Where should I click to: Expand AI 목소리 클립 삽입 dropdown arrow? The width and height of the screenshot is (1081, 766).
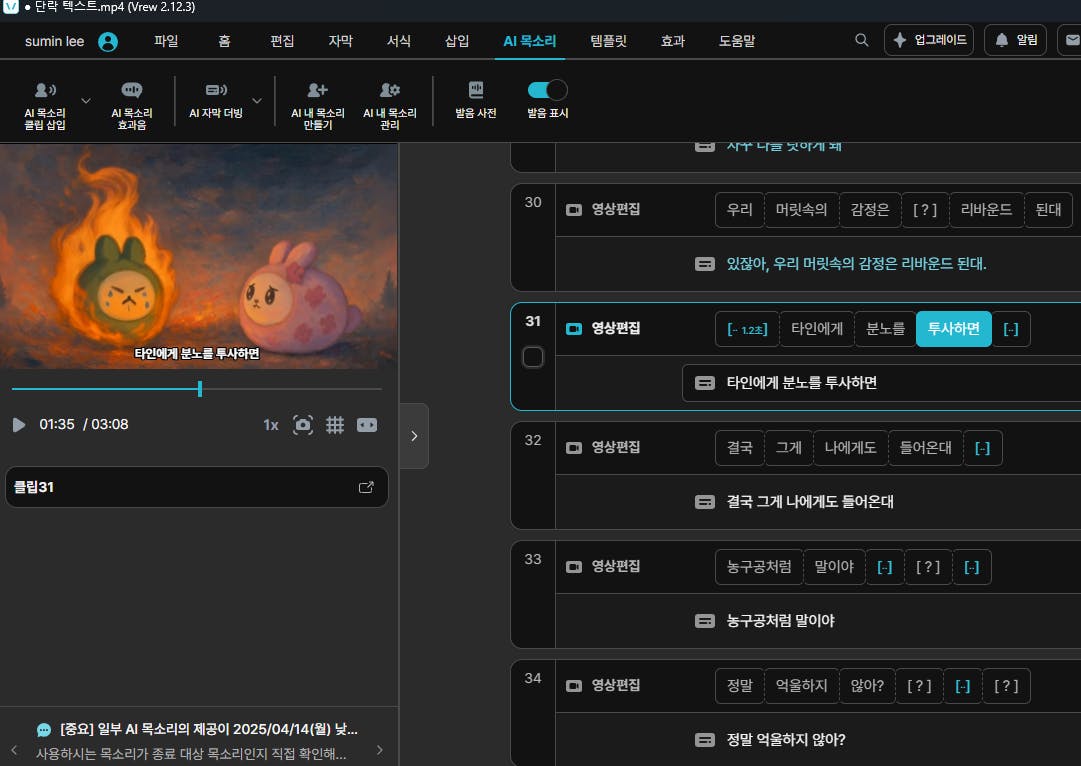86,101
